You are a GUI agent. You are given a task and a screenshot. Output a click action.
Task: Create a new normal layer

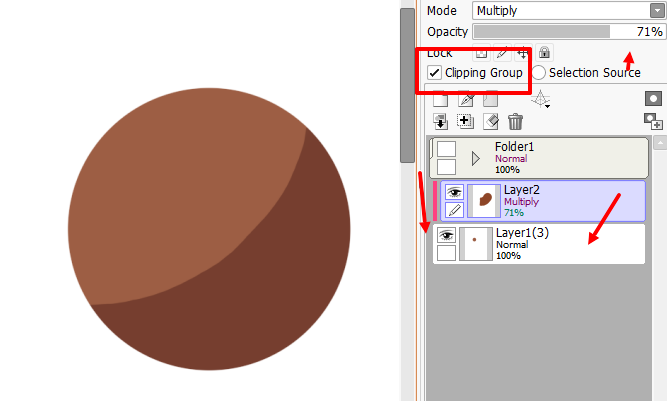point(440,99)
